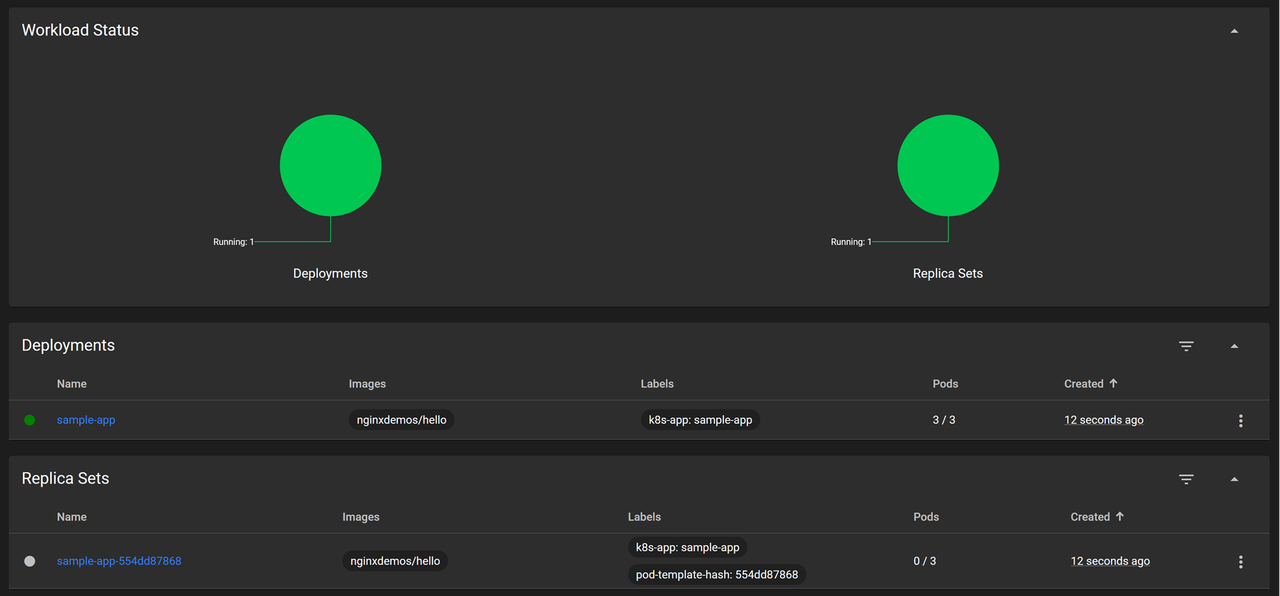The height and width of the screenshot is (596, 1280).
Task: Click the green Replica Sets status chart circle
Action: coord(948,165)
